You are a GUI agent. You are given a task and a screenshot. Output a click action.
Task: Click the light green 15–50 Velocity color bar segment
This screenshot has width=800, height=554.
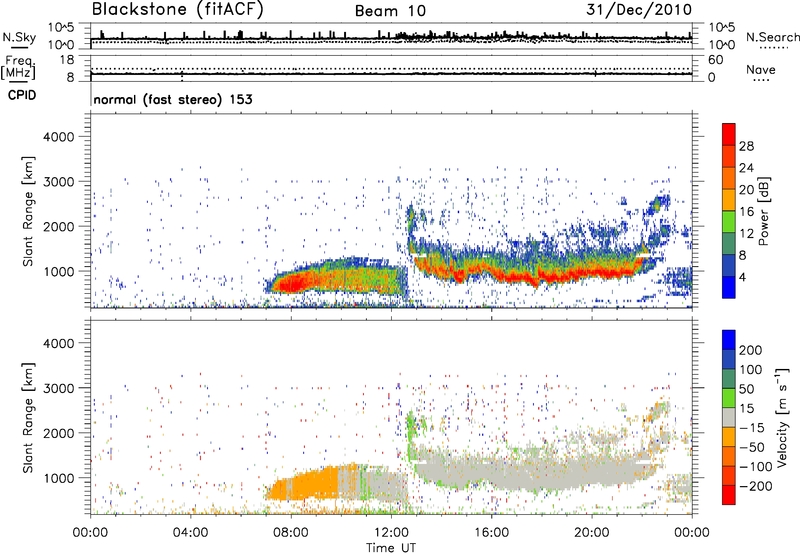(729, 398)
